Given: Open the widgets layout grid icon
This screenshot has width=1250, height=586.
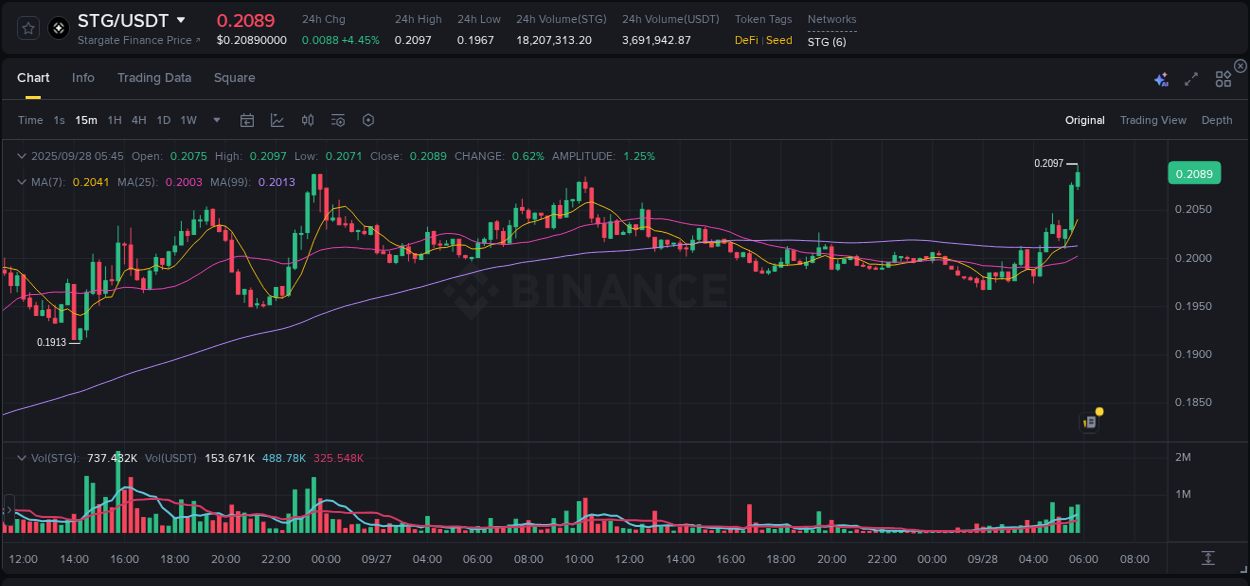Looking at the screenshot, I should tap(1223, 78).
